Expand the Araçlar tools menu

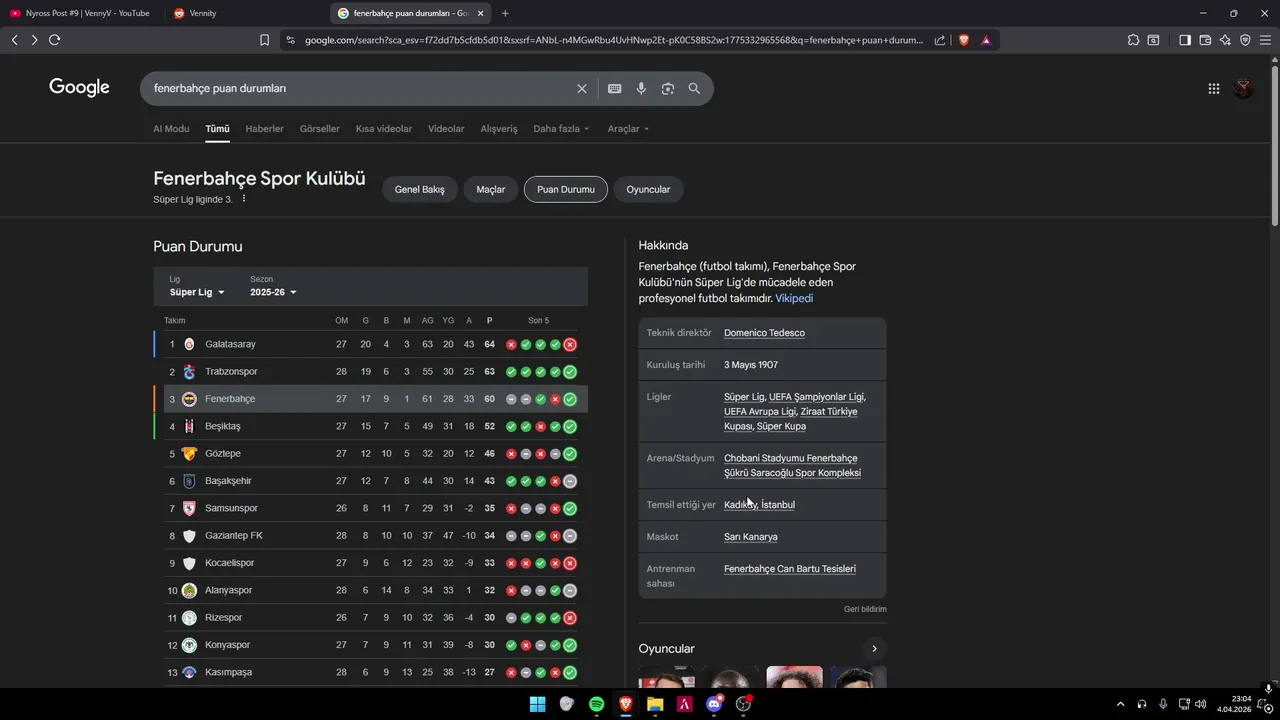[x=628, y=129]
